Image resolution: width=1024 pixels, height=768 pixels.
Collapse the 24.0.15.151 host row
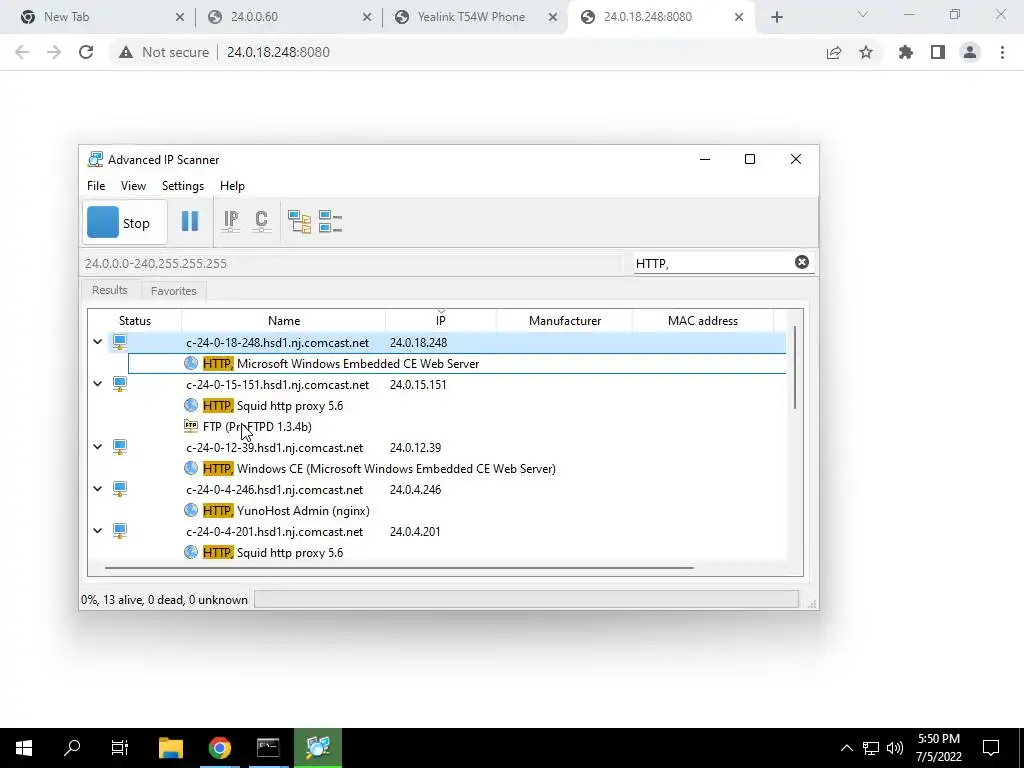(x=97, y=384)
